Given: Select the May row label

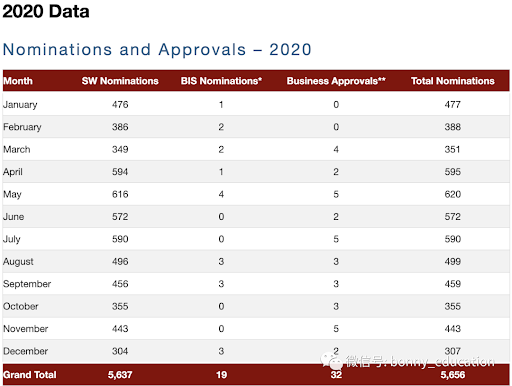Looking at the screenshot, I should pyautogui.click(x=12, y=194).
